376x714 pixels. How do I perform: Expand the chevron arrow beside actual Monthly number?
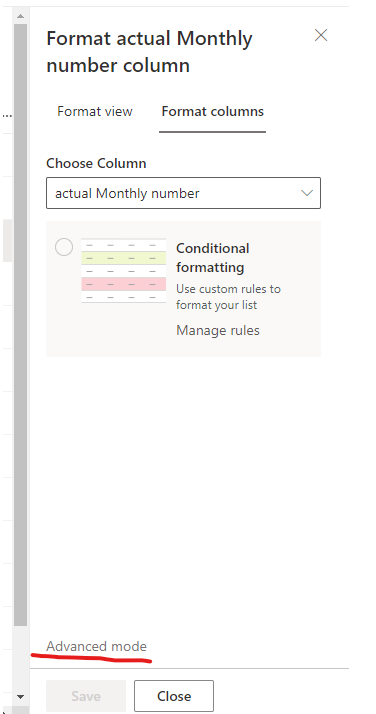point(307,193)
